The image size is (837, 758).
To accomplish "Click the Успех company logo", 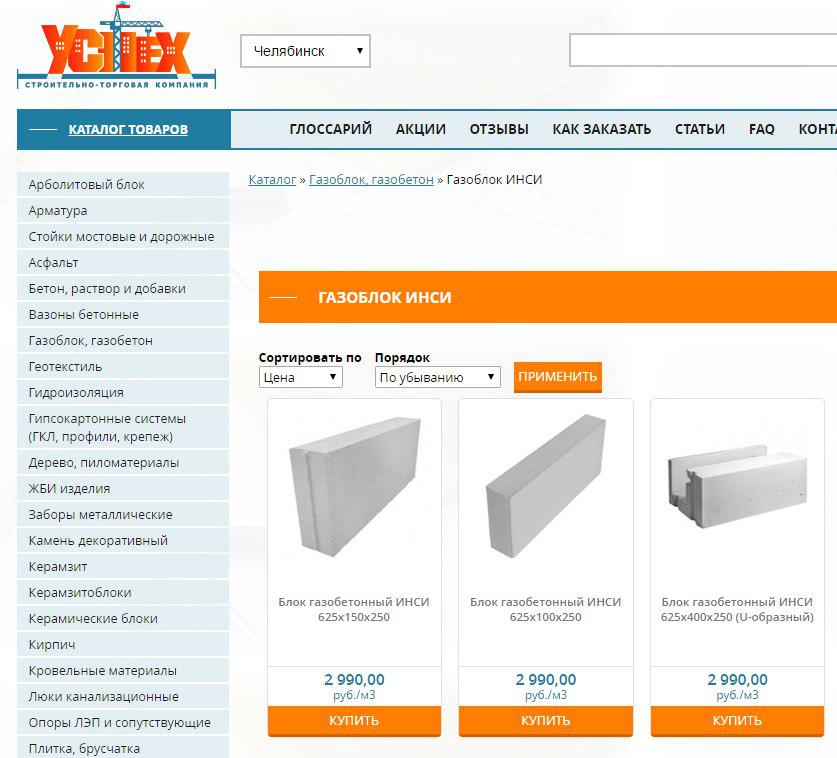I will point(116,46).
